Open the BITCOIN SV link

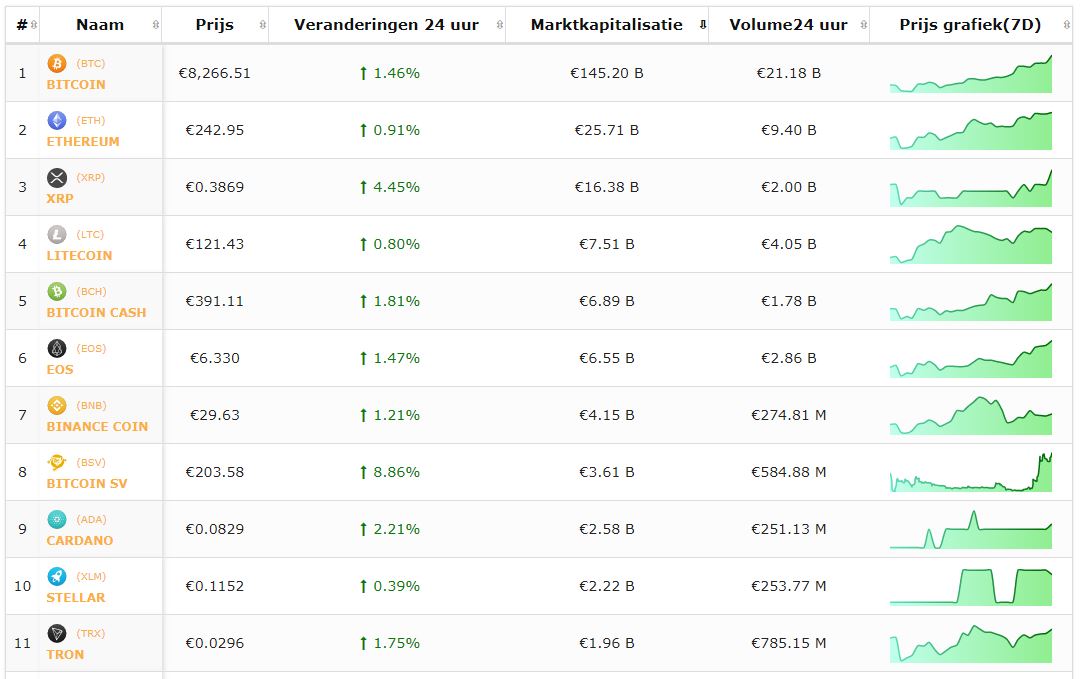coord(87,484)
